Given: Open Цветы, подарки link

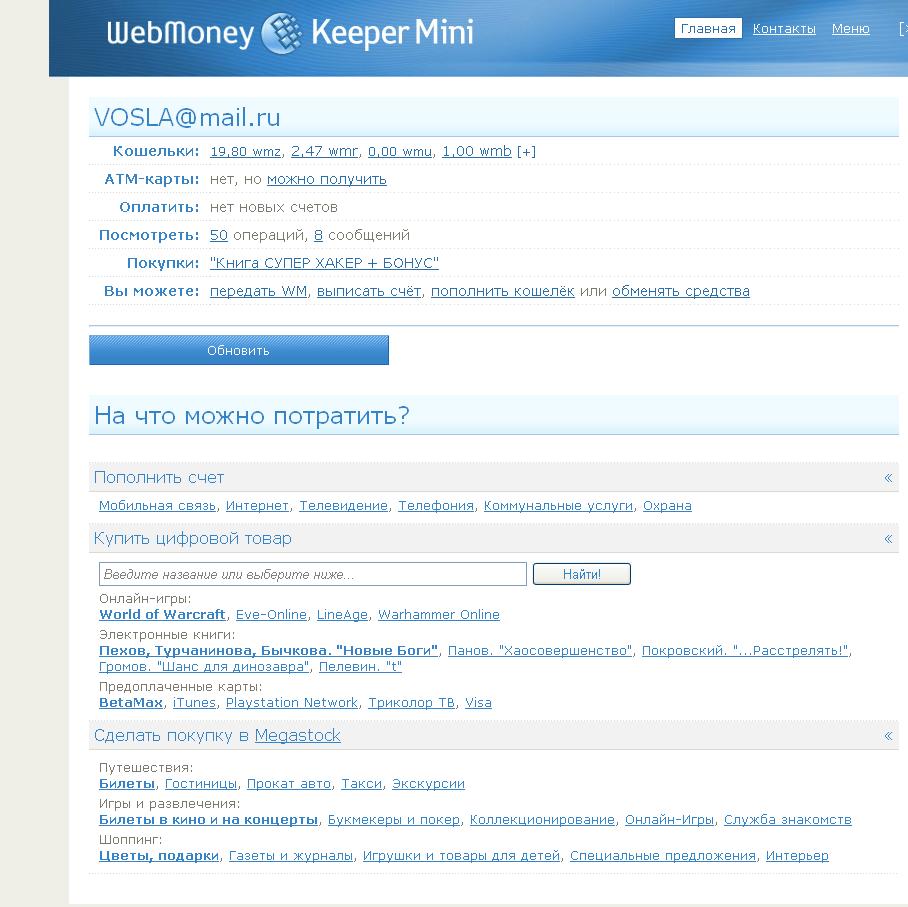Looking at the screenshot, I should click(x=159, y=855).
